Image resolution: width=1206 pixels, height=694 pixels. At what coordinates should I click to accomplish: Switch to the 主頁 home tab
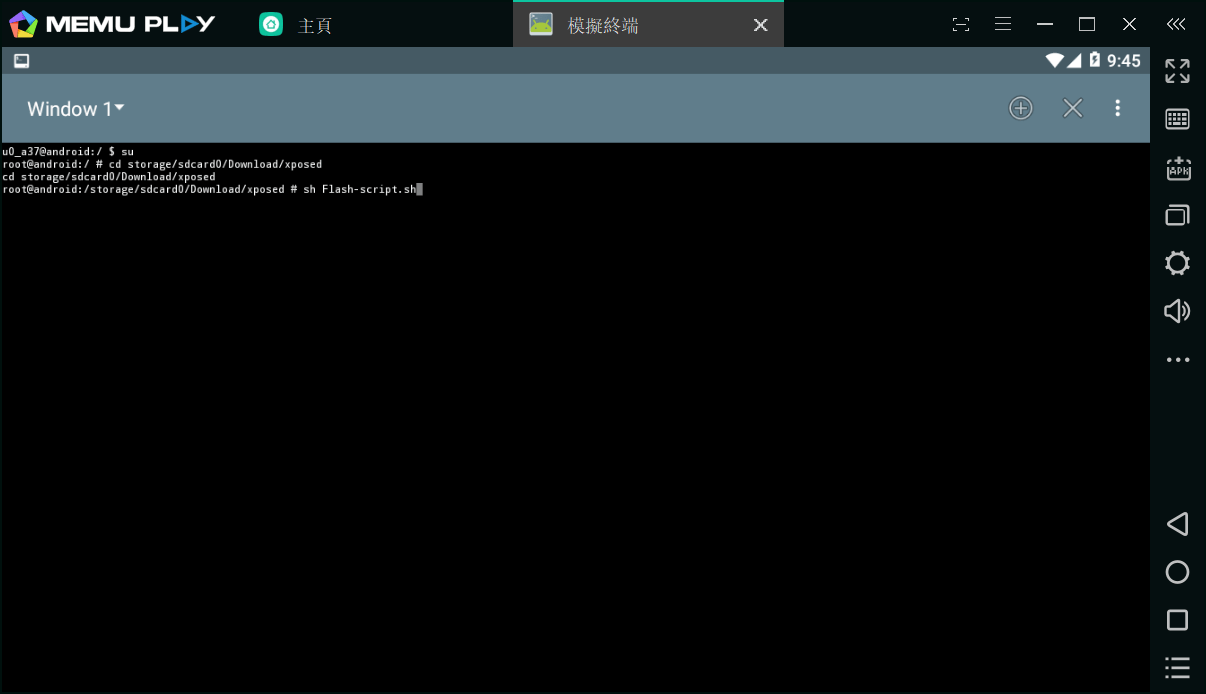pos(295,25)
